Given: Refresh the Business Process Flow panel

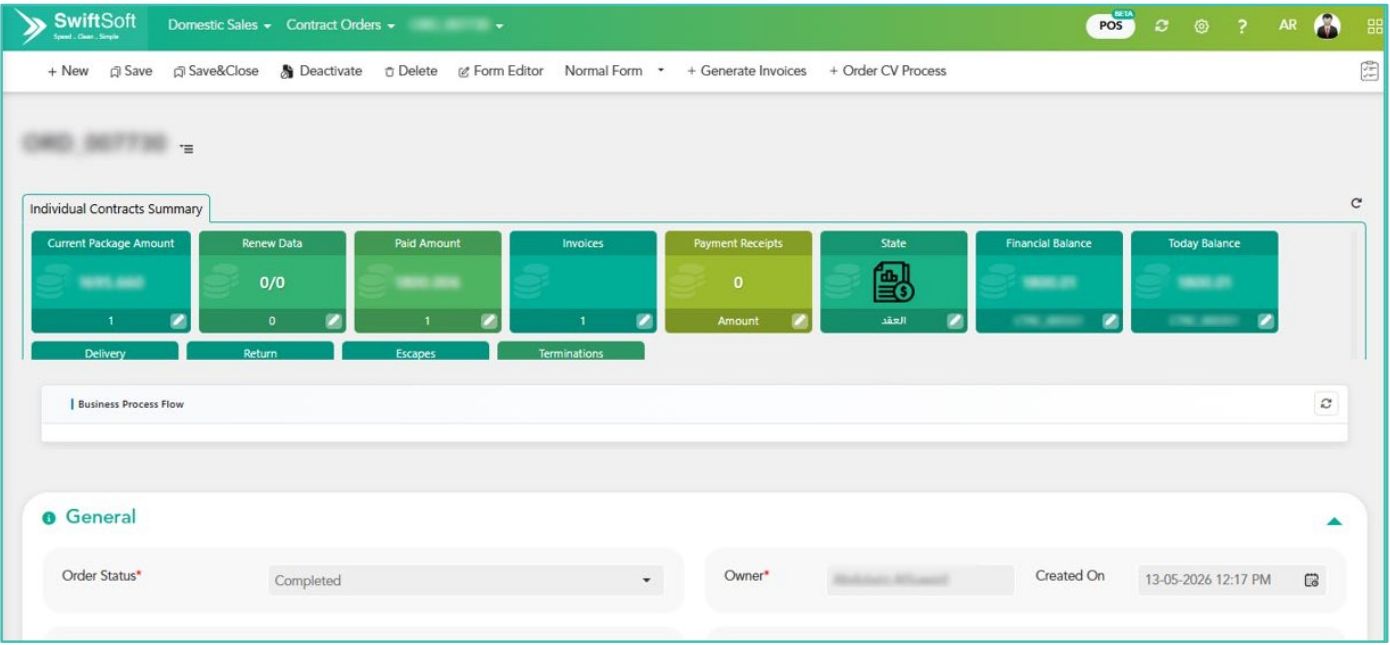Looking at the screenshot, I should coord(1326,402).
